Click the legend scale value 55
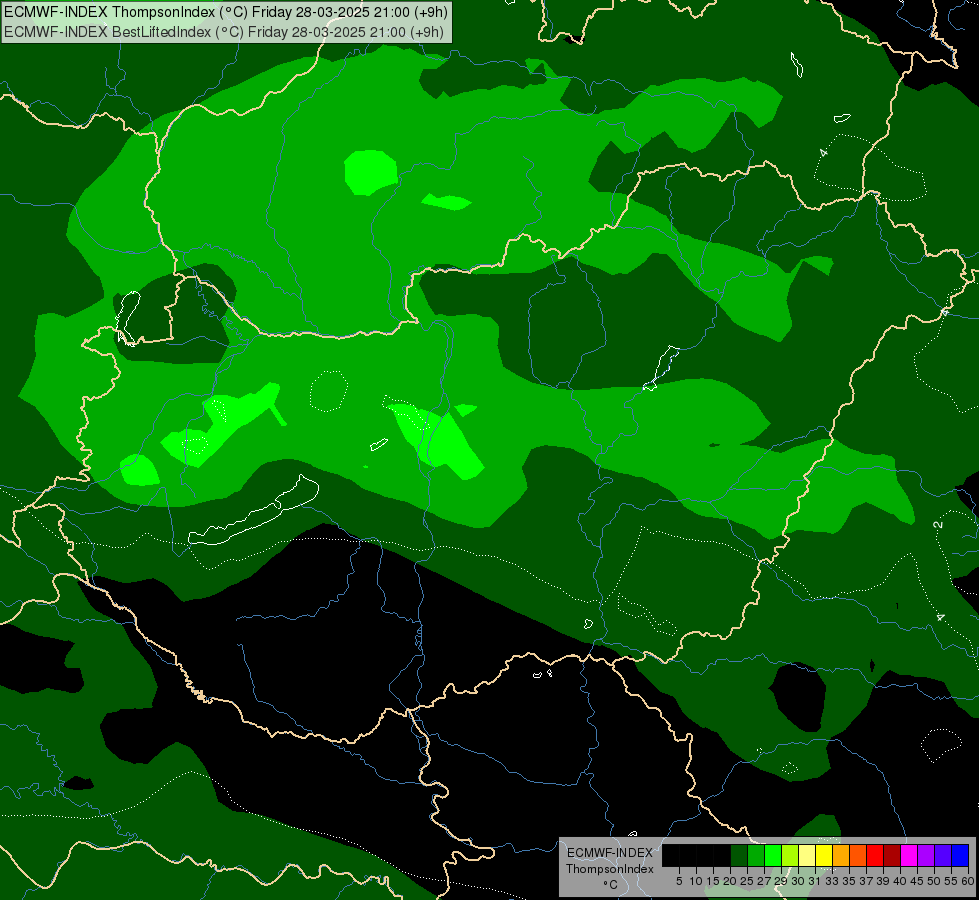This screenshot has height=900, width=979. (x=951, y=881)
